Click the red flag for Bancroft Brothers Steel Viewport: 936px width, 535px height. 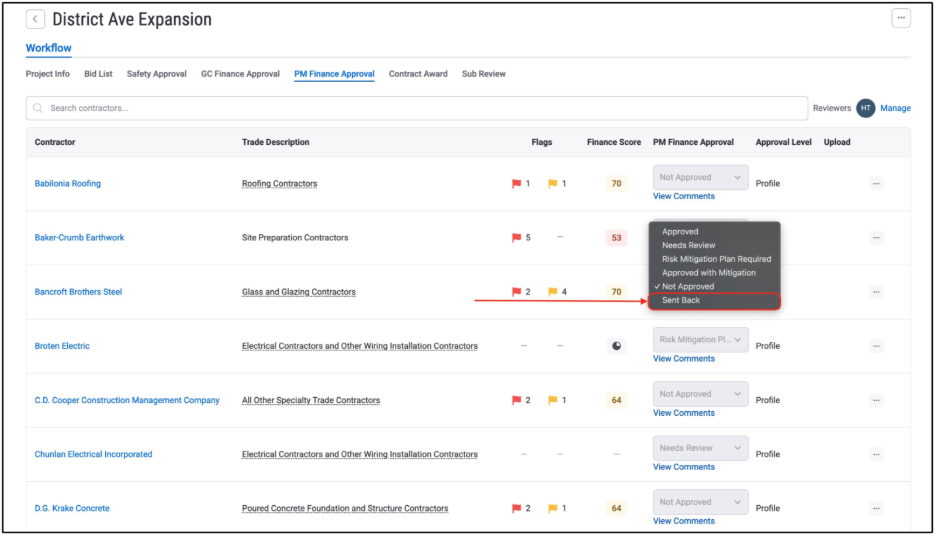516,292
